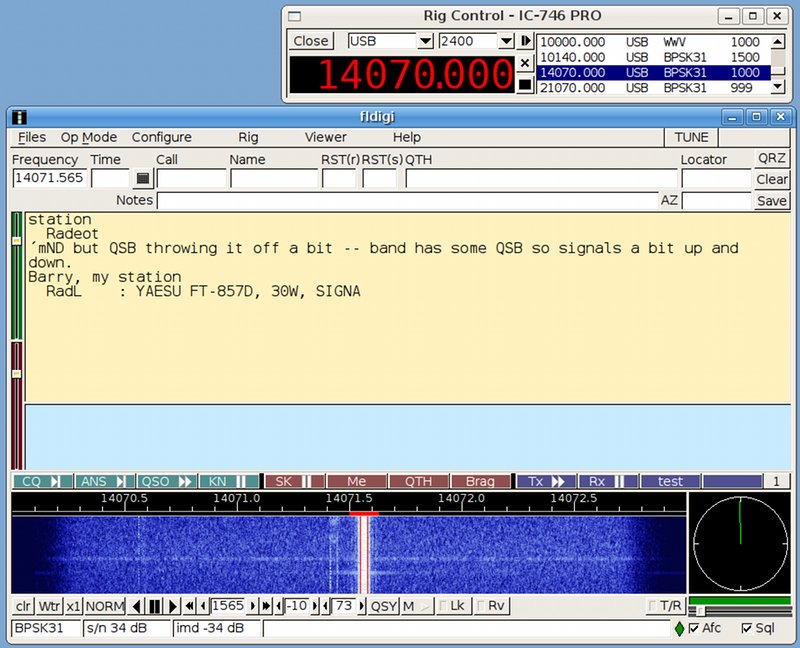Open the Help menu
The height and width of the screenshot is (648, 800).
(x=407, y=137)
